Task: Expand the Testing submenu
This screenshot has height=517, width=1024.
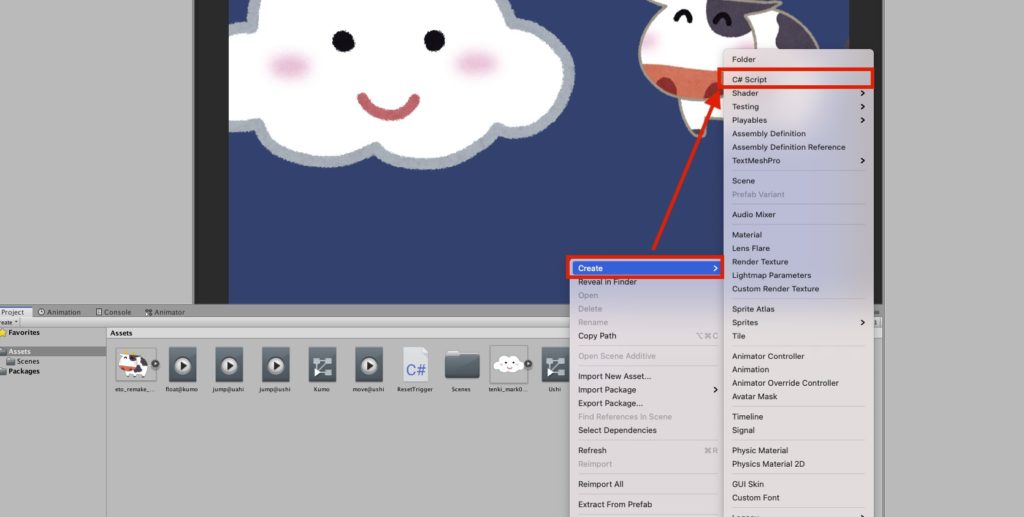Action: tap(798, 106)
